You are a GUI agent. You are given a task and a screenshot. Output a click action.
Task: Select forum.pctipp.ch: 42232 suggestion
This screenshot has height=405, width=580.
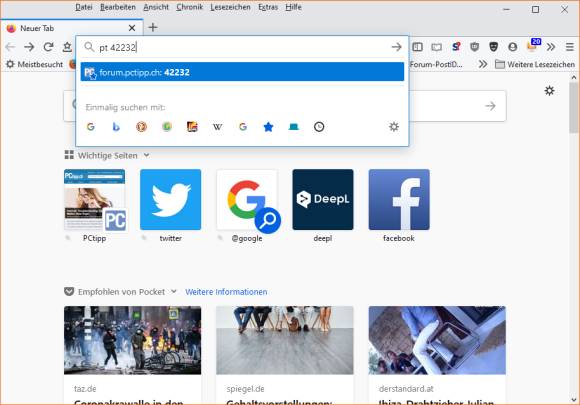pyautogui.click(x=242, y=72)
